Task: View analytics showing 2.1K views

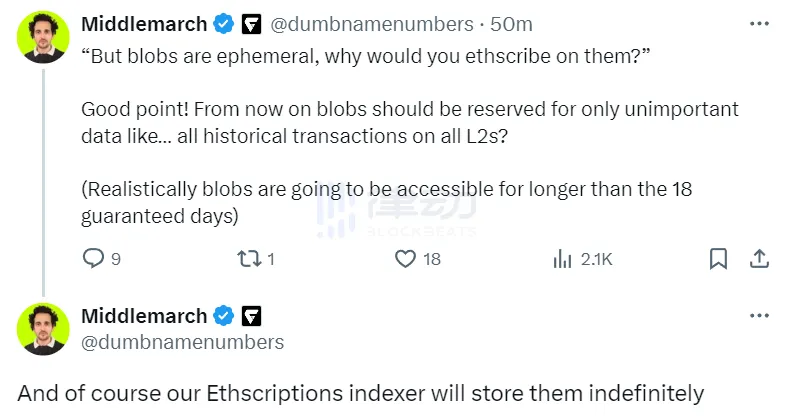Action: [x=562, y=259]
